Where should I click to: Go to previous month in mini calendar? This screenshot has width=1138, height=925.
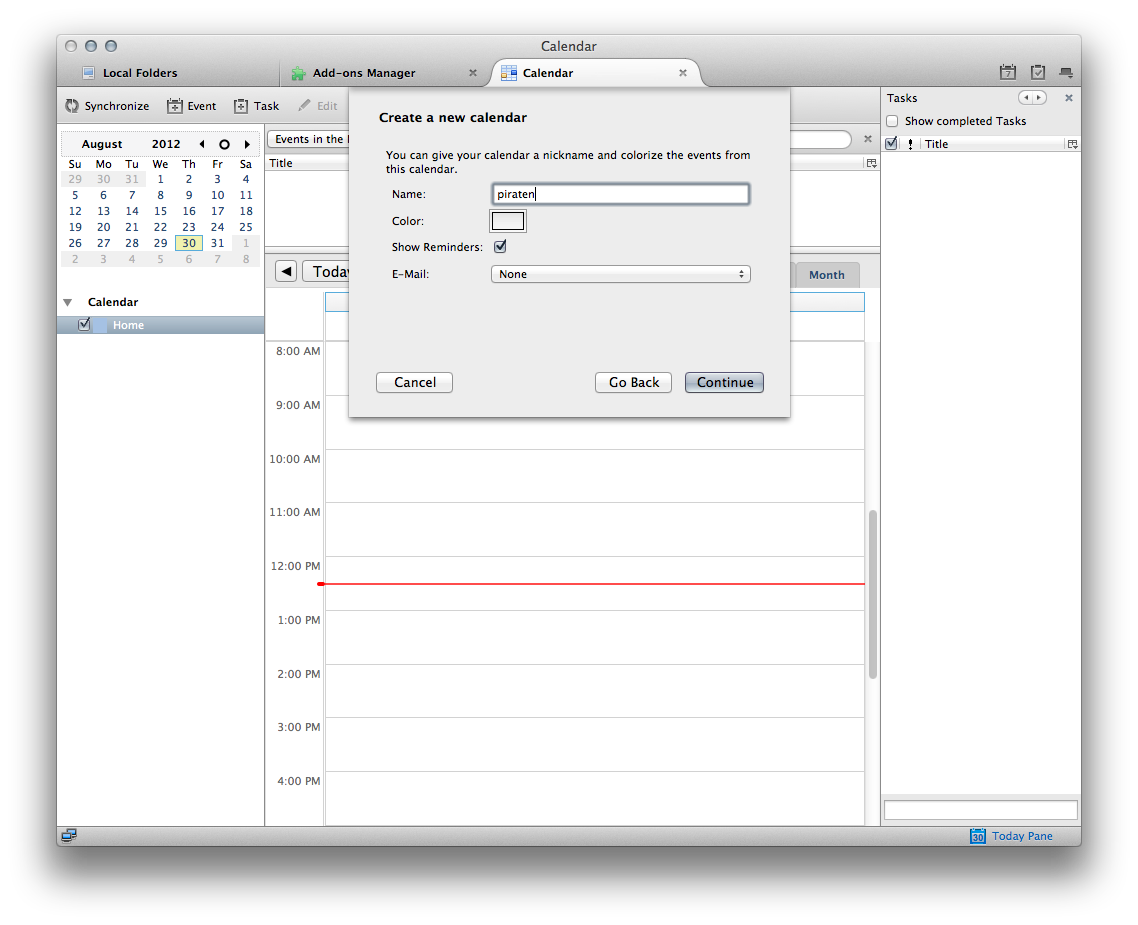coord(202,144)
